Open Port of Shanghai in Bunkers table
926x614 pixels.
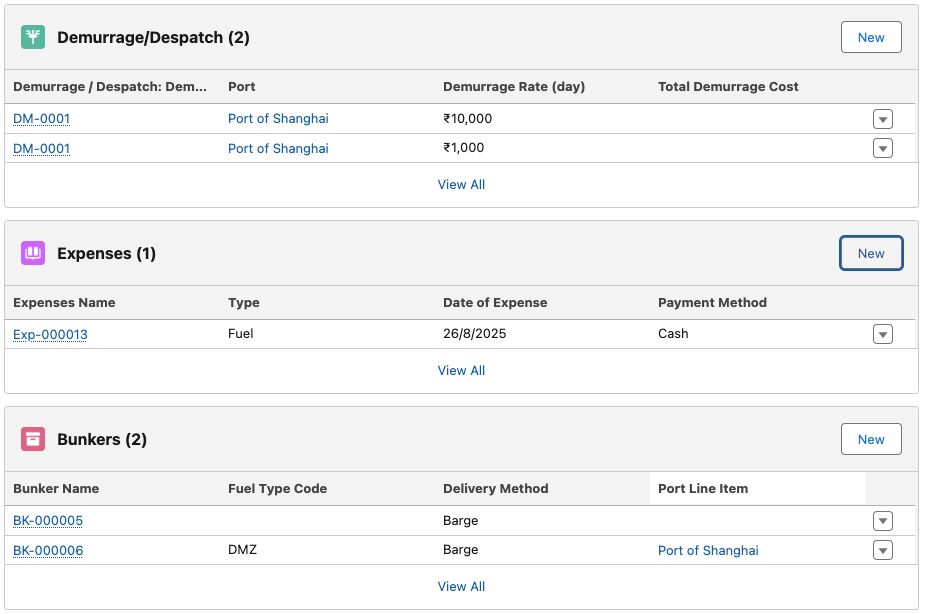click(708, 550)
